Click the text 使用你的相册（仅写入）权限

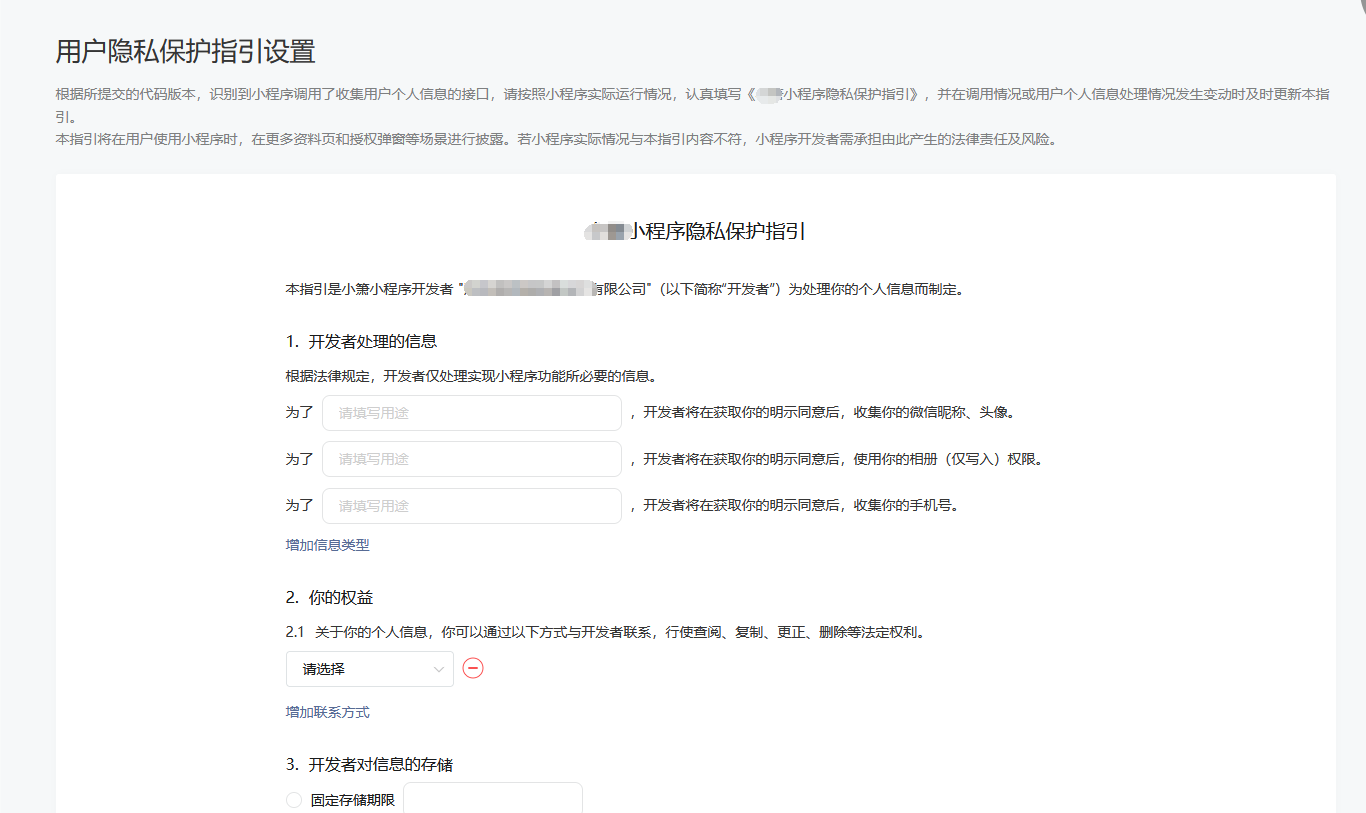pyautogui.click(x=948, y=459)
